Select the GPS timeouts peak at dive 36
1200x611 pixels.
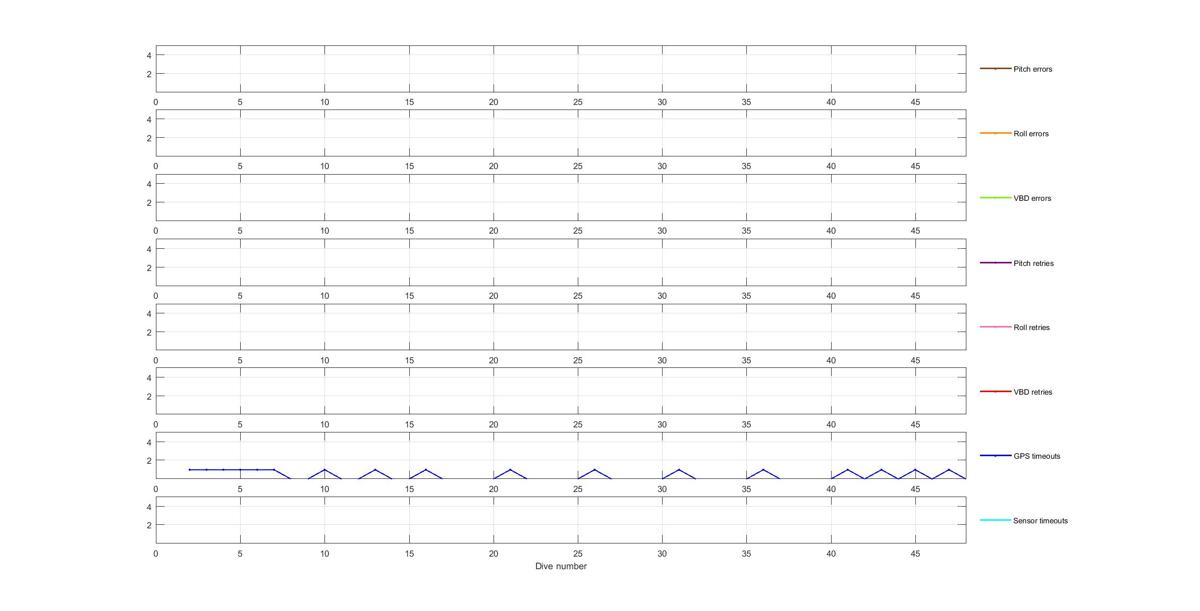pyautogui.click(x=763, y=470)
